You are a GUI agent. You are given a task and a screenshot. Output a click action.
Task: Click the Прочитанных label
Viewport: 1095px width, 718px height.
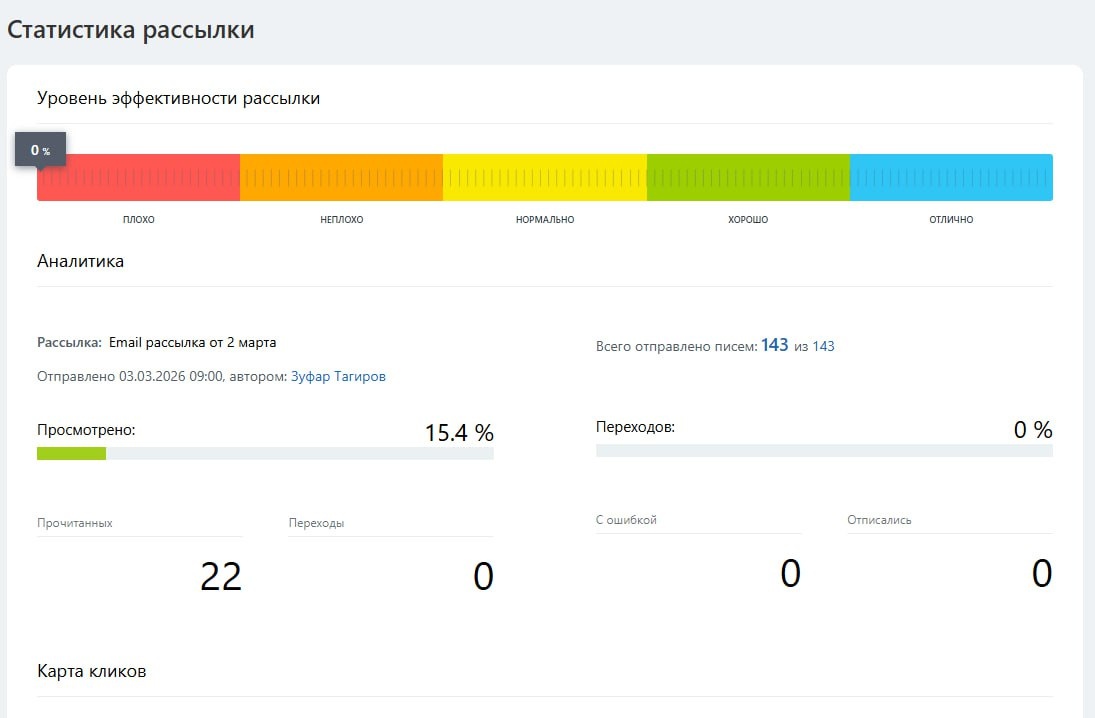[x=75, y=522]
